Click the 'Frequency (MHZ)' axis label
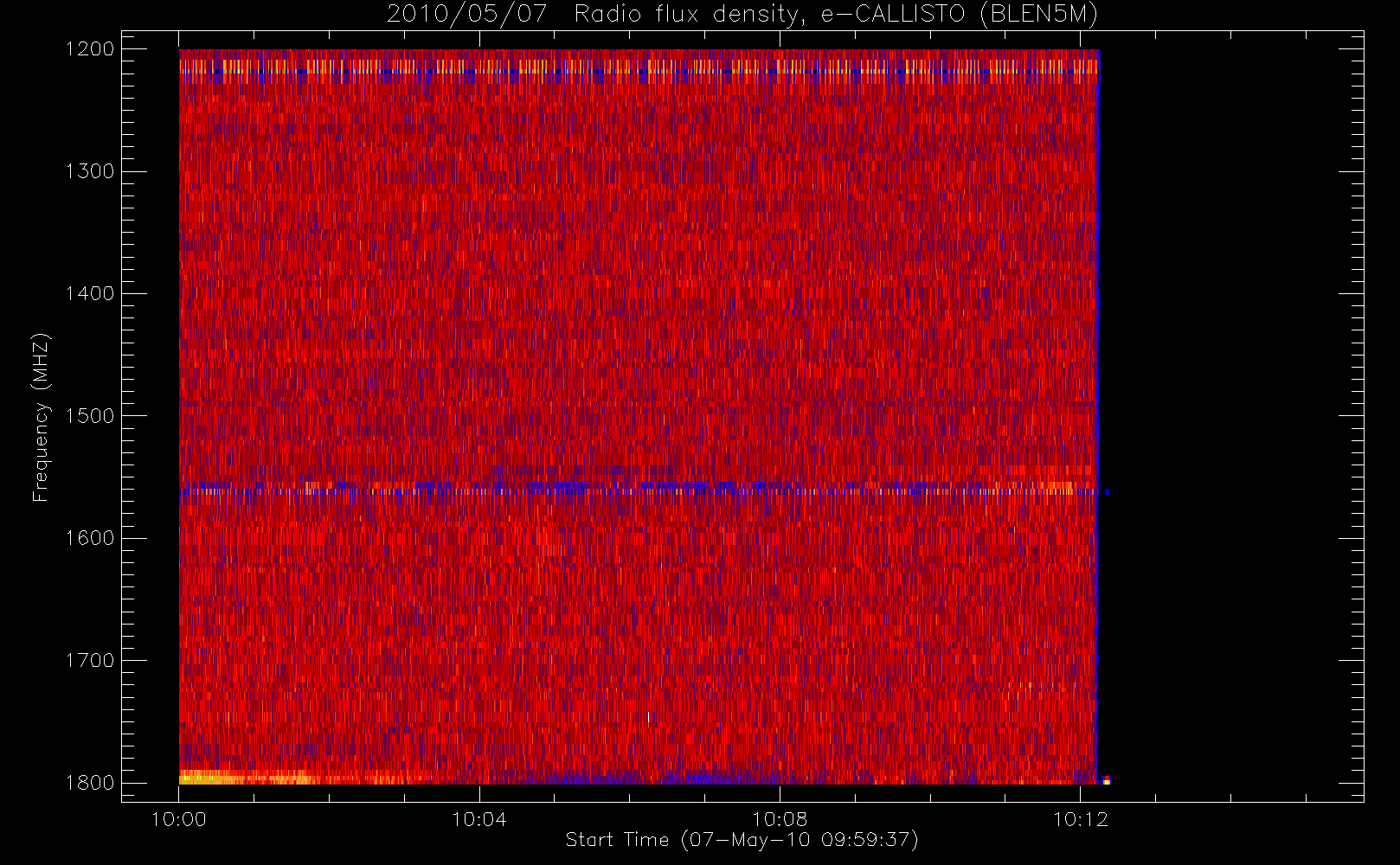 click(x=41, y=417)
